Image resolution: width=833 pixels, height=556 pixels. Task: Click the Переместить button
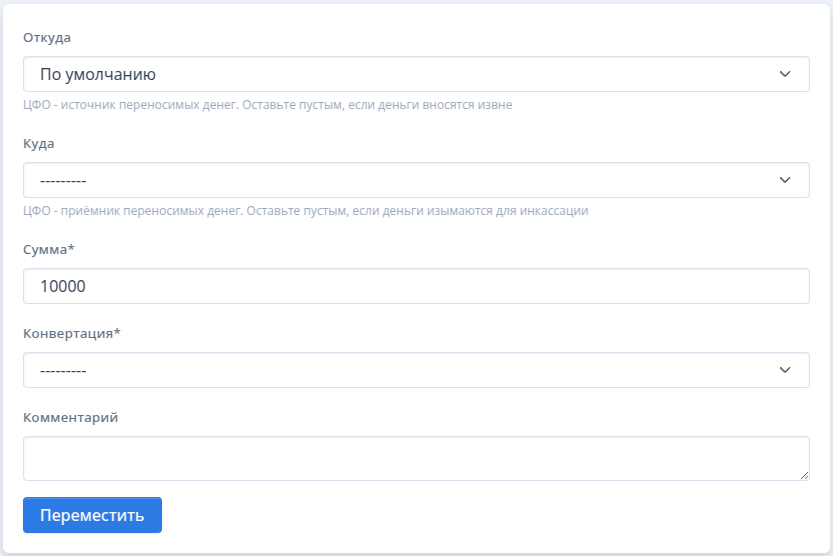pyautogui.click(x=92, y=515)
